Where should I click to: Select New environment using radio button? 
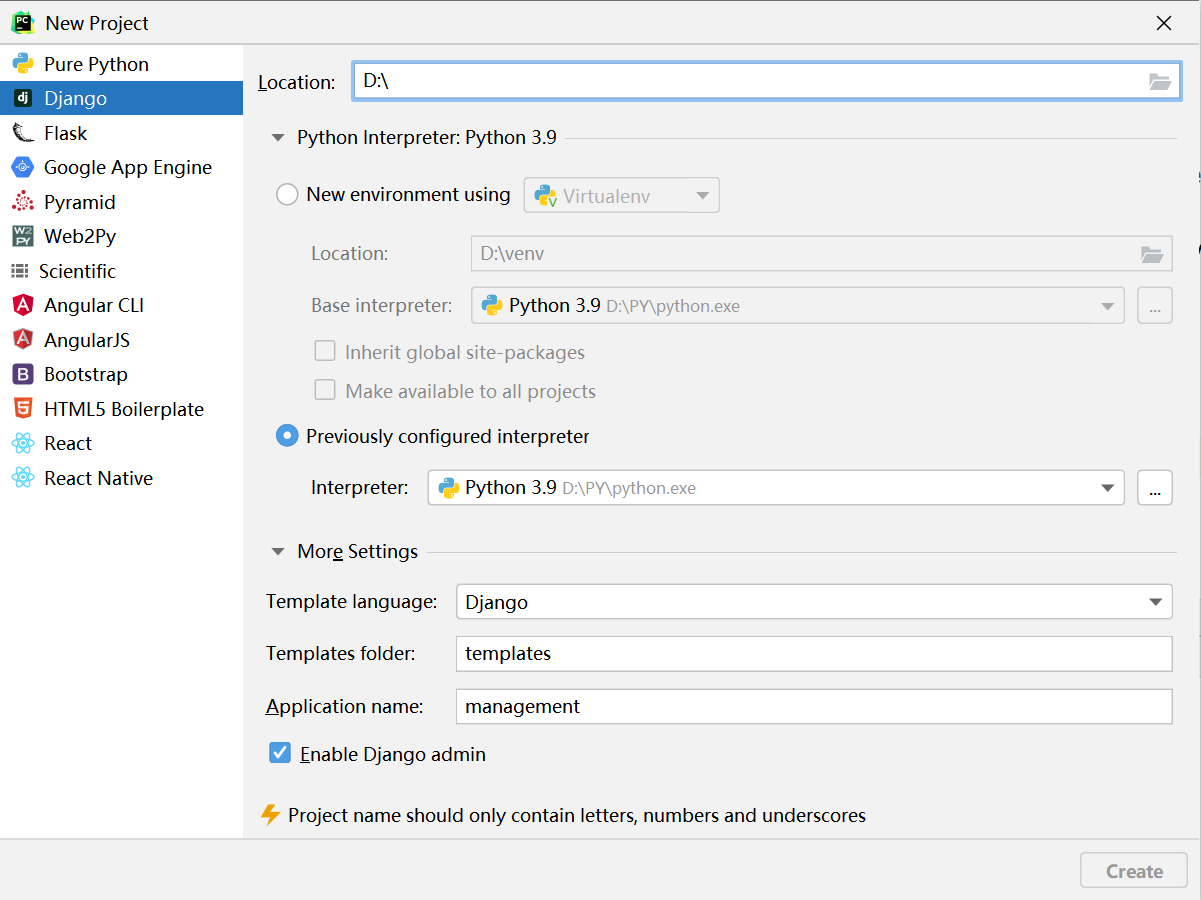287,195
